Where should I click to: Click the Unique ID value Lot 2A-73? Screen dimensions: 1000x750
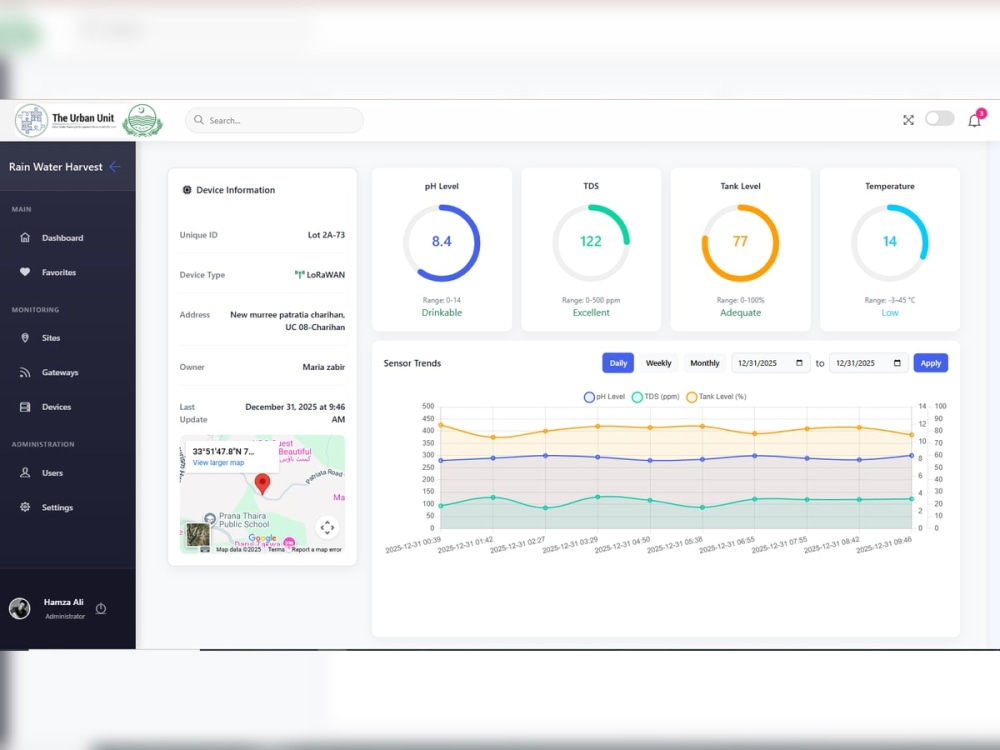point(326,235)
